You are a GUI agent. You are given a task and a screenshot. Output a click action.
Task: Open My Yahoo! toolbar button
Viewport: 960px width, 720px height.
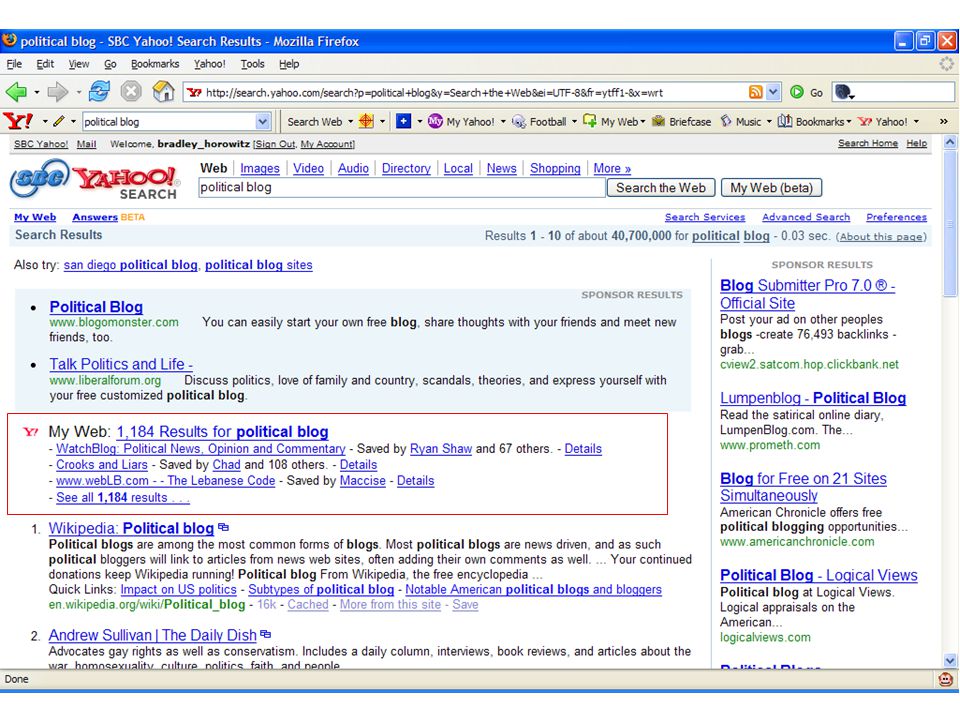(x=462, y=122)
